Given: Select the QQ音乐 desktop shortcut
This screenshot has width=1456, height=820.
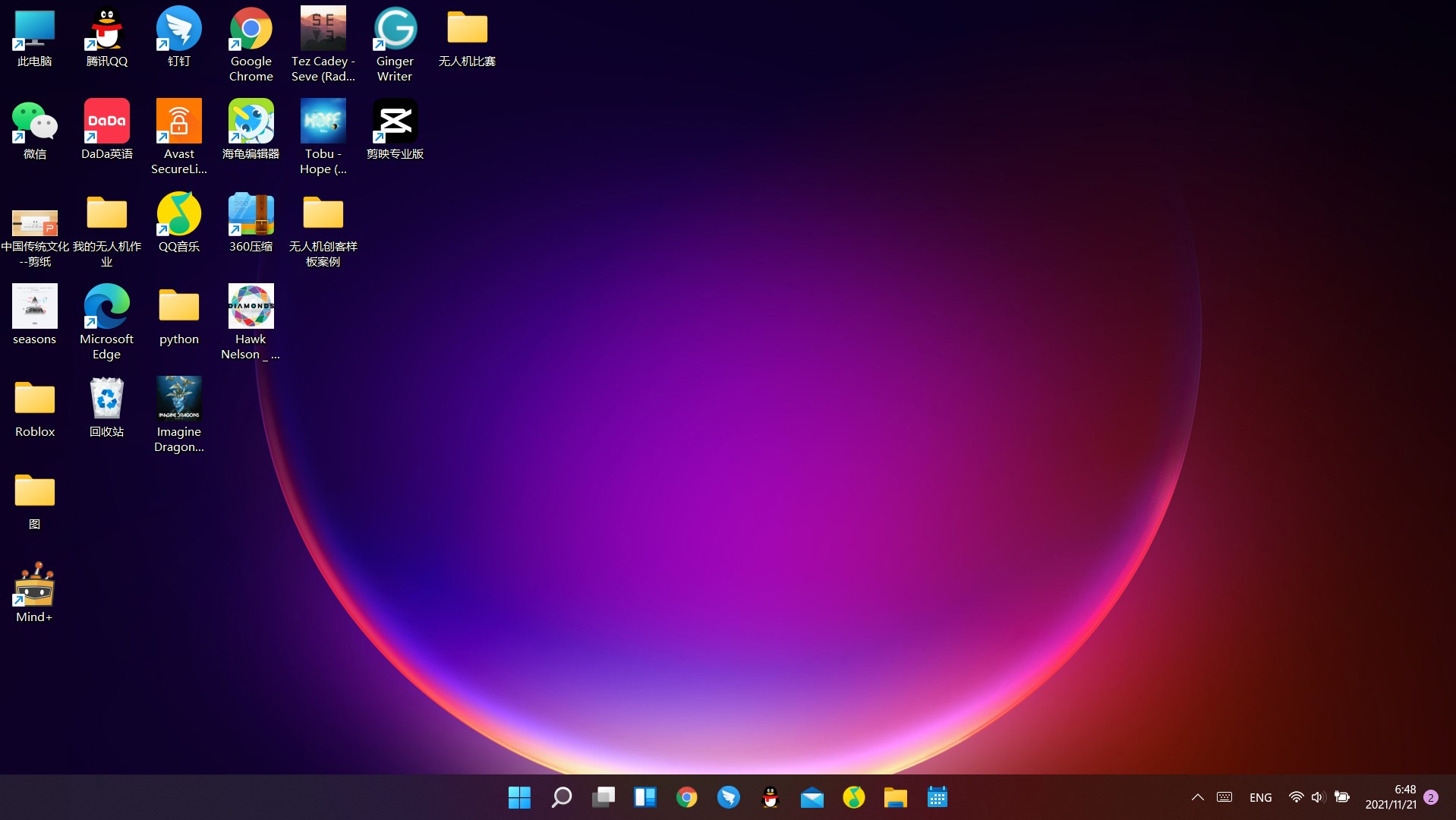Looking at the screenshot, I should (179, 223).
